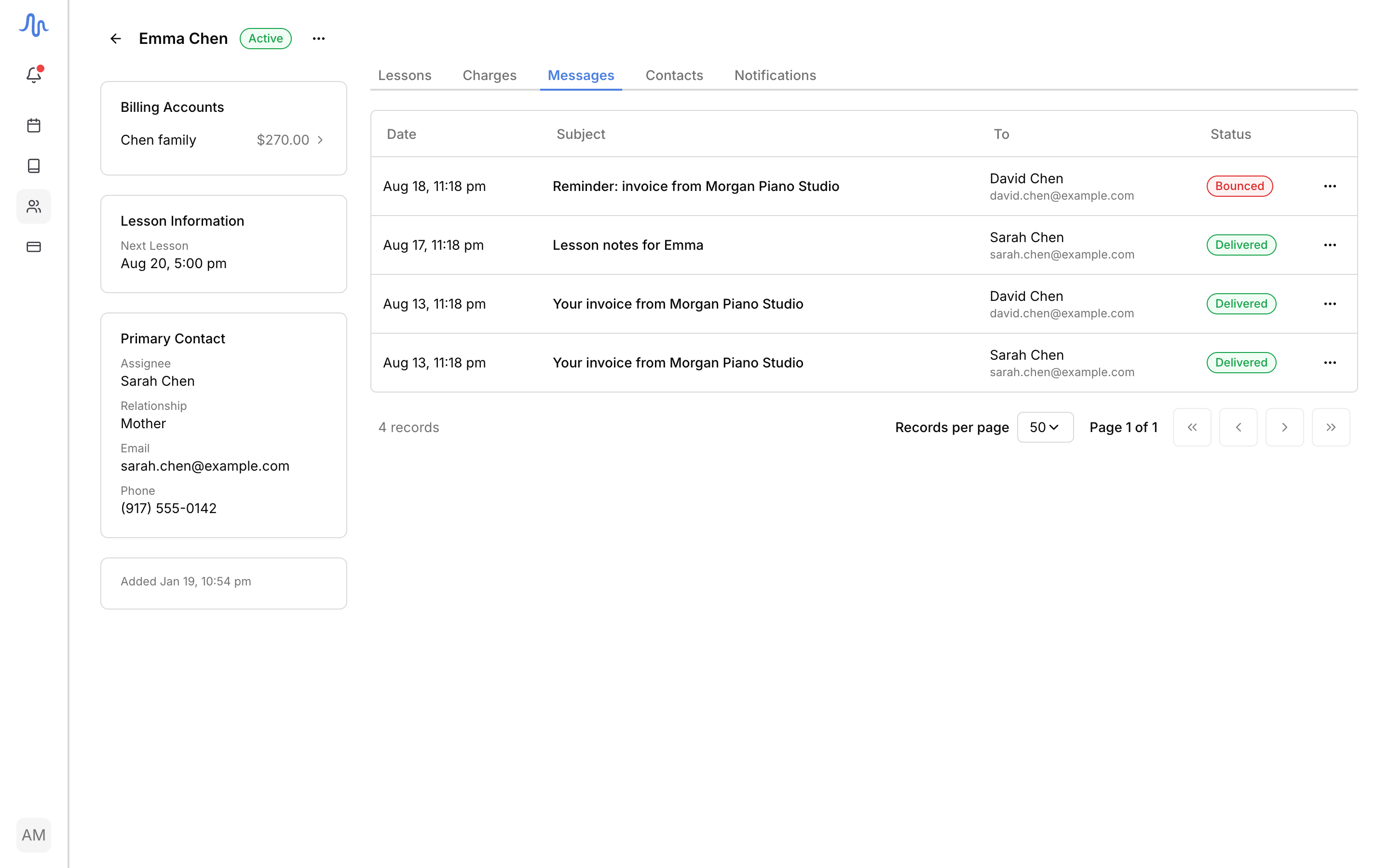1389x868 pixels.
Task: Switch to the Notifications tab
Action: click(775, 75)
